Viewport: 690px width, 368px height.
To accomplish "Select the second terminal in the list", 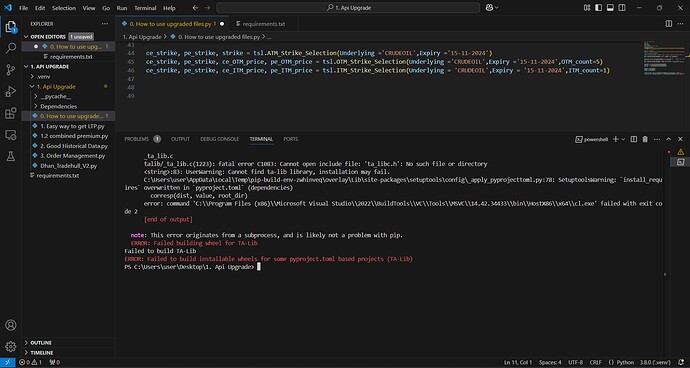I will pos(680,162).
